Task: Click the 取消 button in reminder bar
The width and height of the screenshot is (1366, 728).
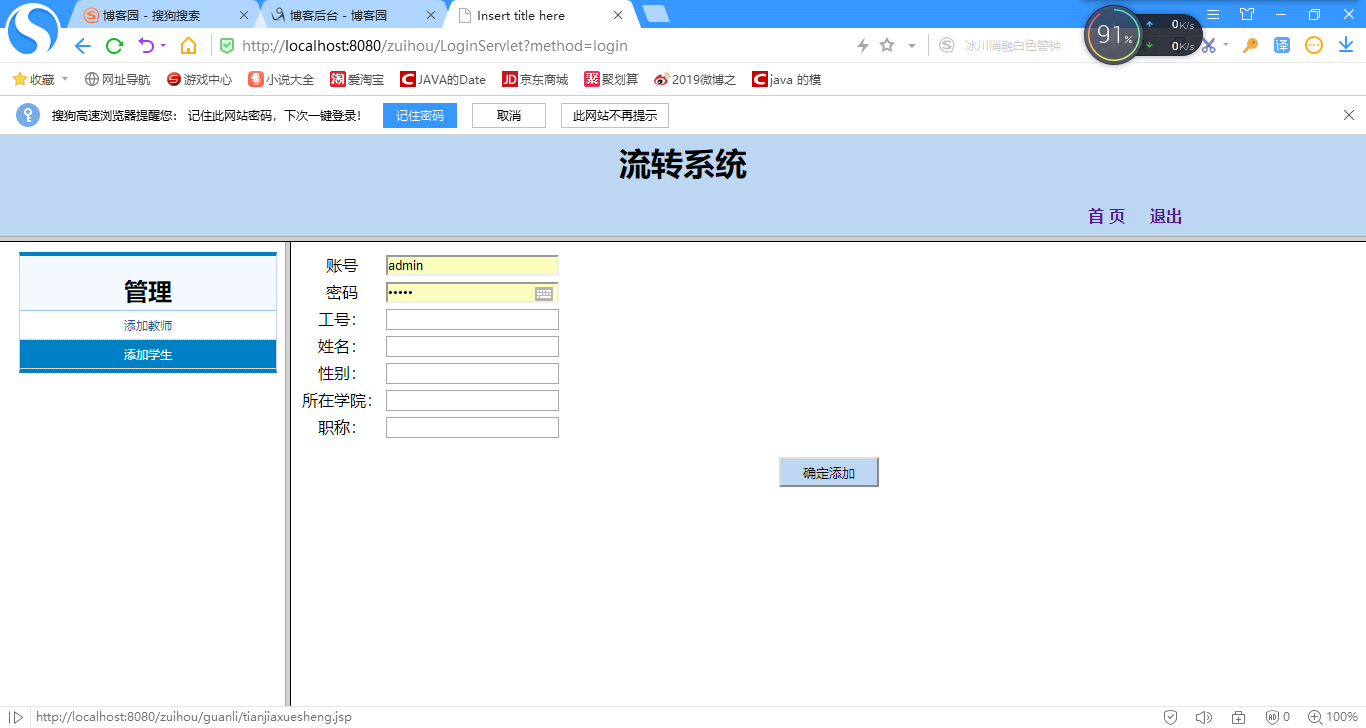Action: tap(509, 115)
